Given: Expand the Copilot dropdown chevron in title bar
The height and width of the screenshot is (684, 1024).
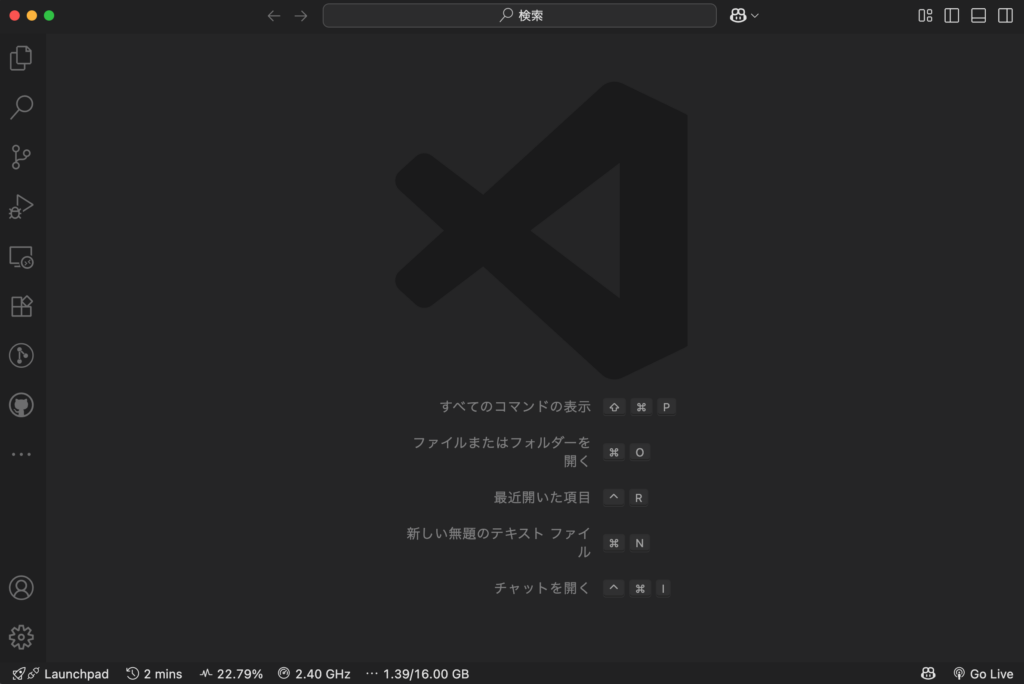Looking at the screenshot, I should click(755, 16).
